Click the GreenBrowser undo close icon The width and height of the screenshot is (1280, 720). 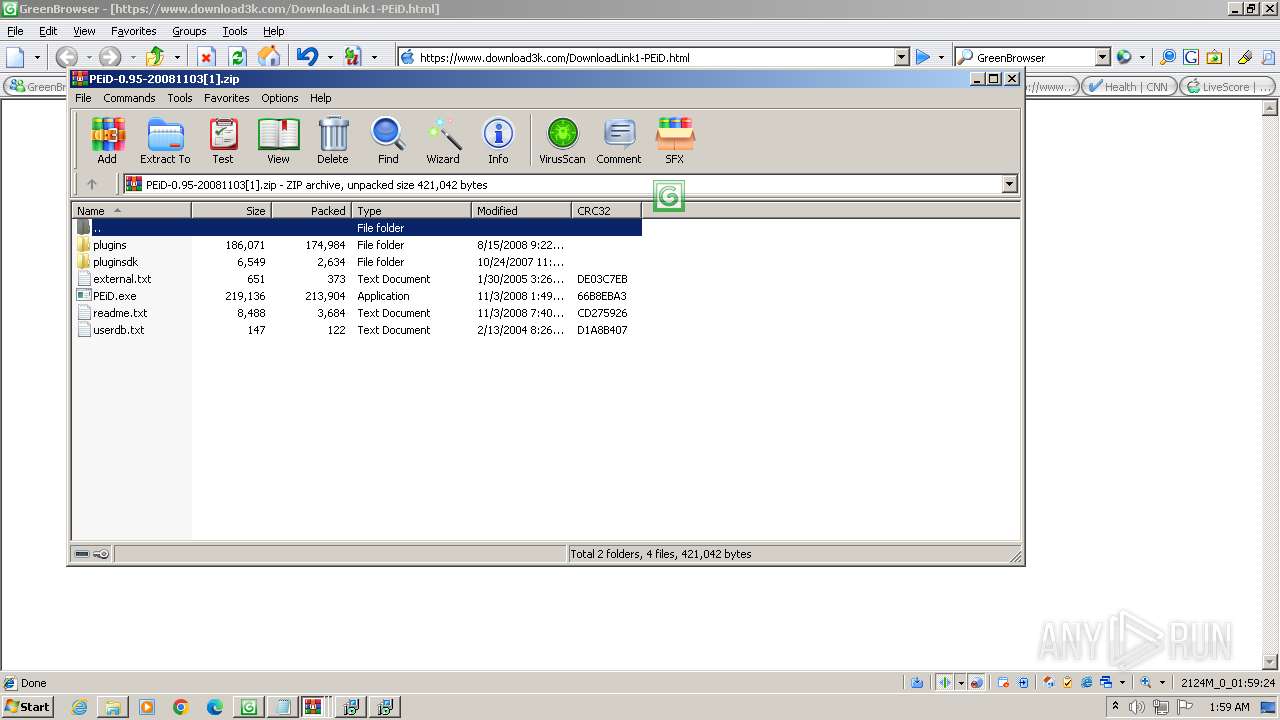(x=307, y=57)
